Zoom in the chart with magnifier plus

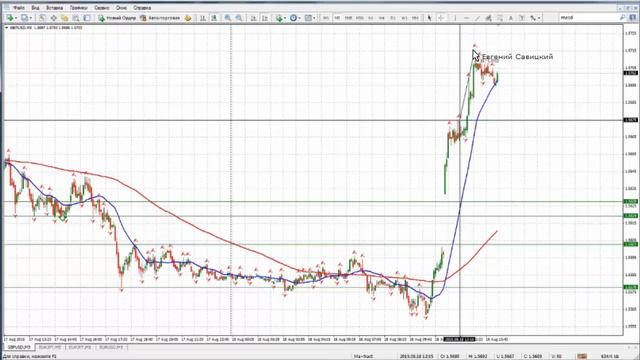coord(228,18)
